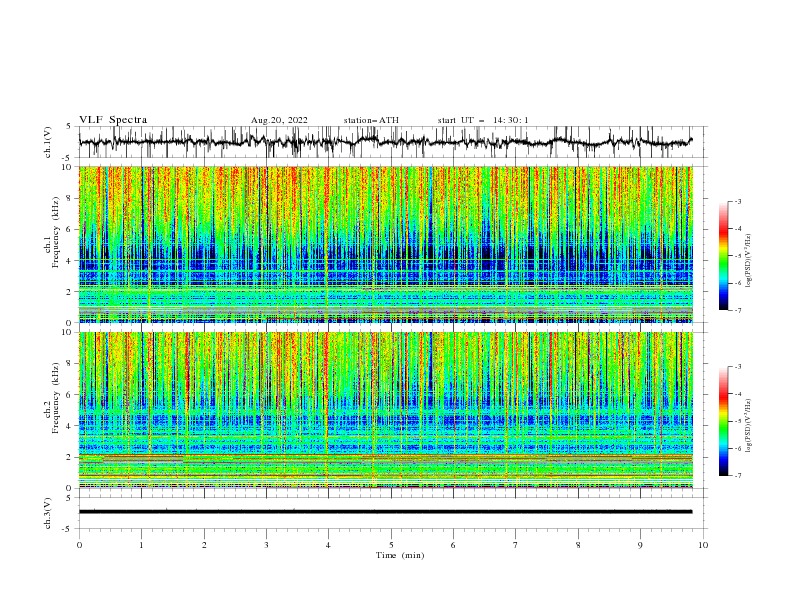Click the time axis tick label "6"
The height and width of the screenshot is (612, 792).
click(x=453, y=545)
